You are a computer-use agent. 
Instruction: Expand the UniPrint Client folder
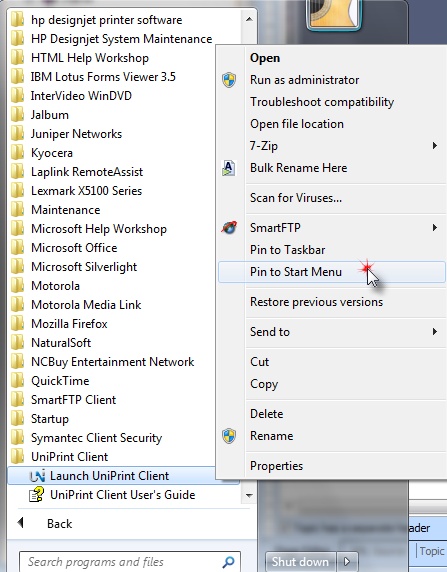click(69, 457)
